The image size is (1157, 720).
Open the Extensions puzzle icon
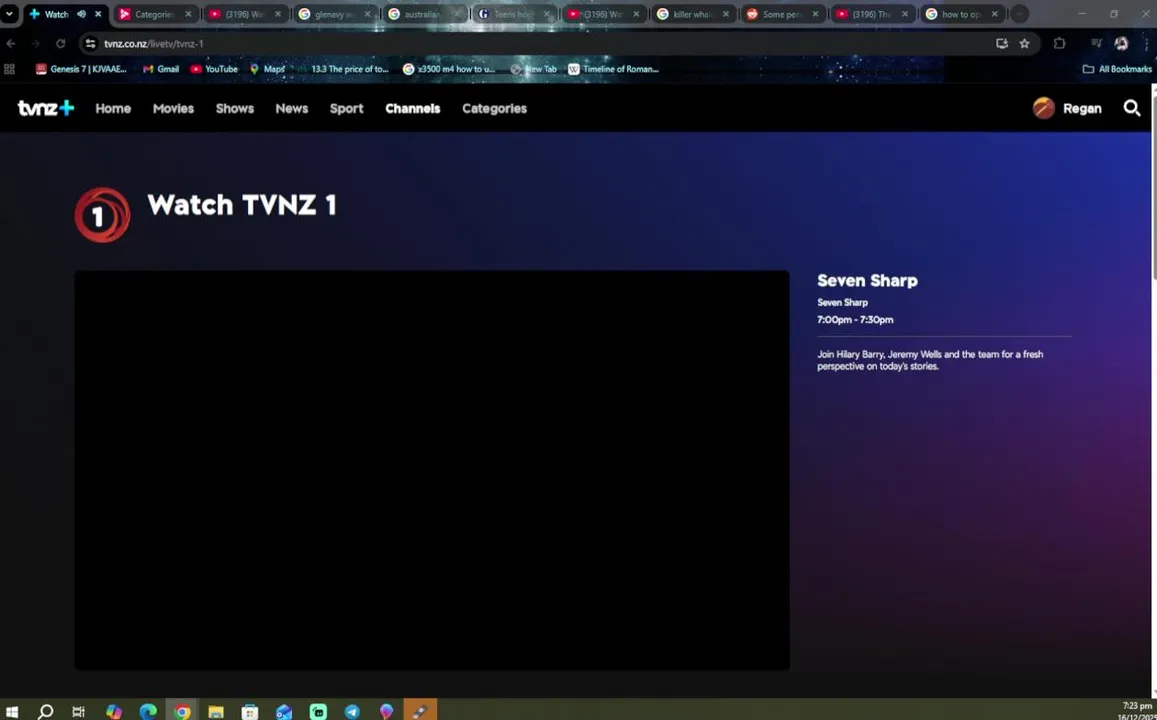click(x=1059, y=44)
